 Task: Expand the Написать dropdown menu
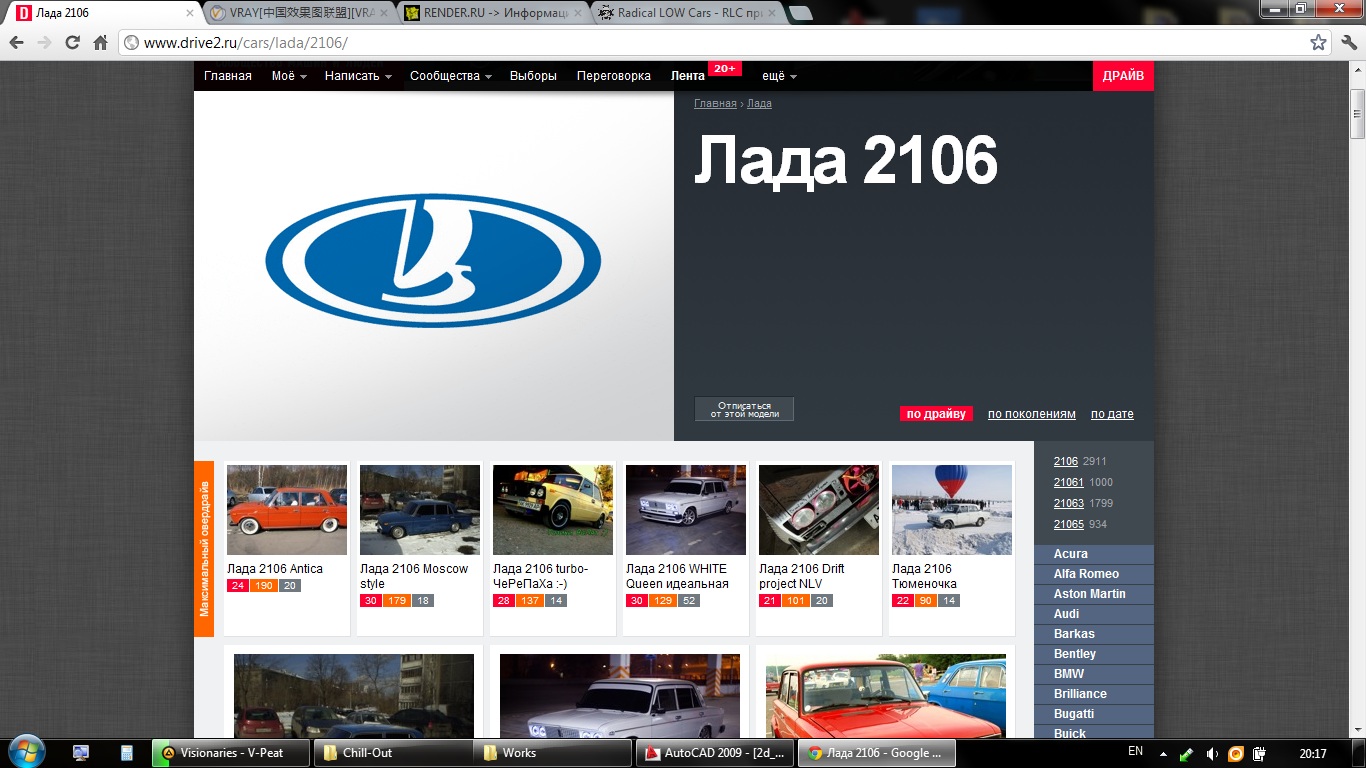pos(358,76)
